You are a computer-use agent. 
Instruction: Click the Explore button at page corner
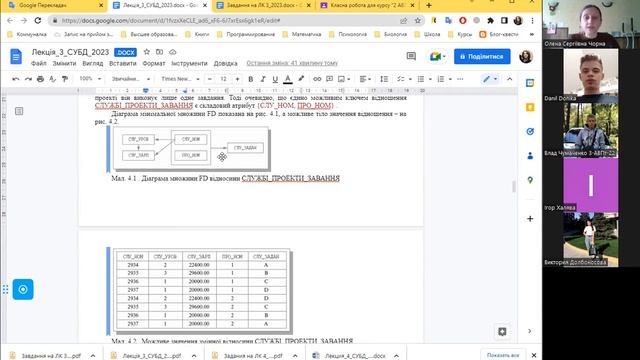point(502,331)
